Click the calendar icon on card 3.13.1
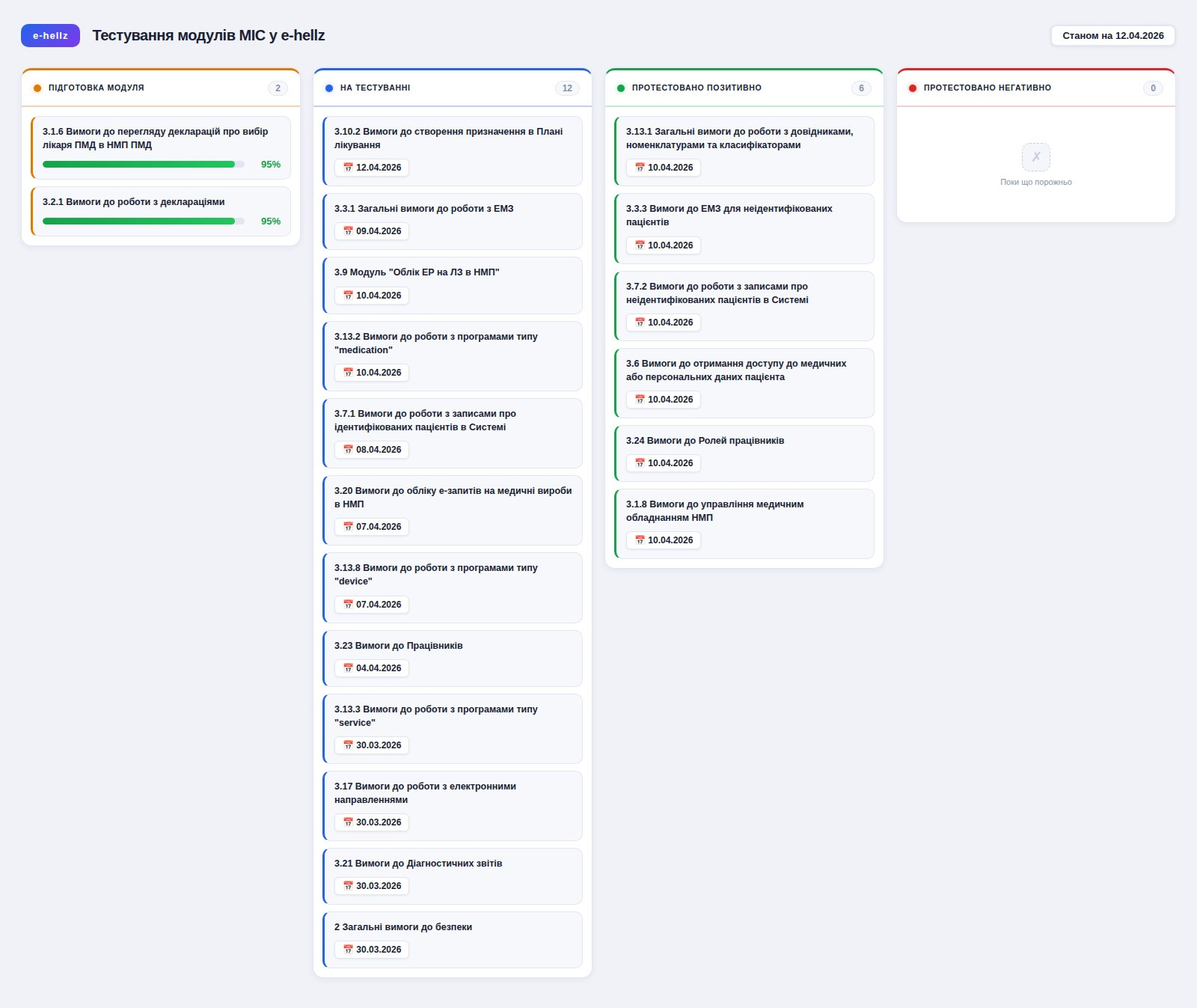The height and width of the screenshot is (1008, 1197). pos(640,168)
